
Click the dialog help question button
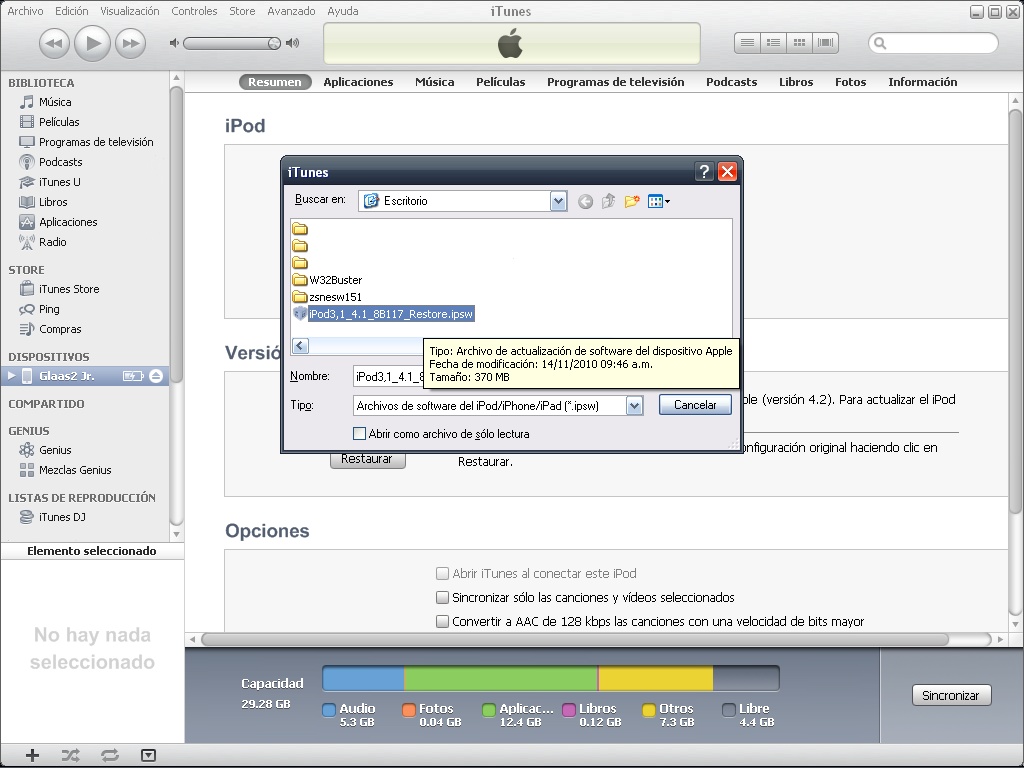704,172
